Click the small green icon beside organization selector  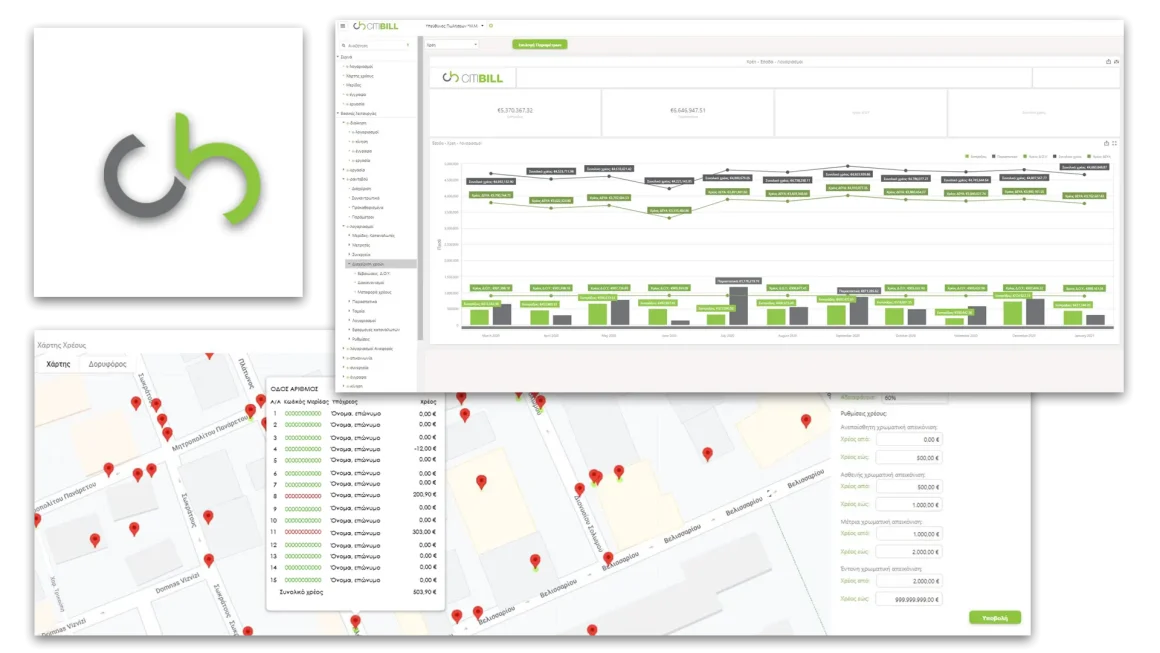[x=490, y=26]
